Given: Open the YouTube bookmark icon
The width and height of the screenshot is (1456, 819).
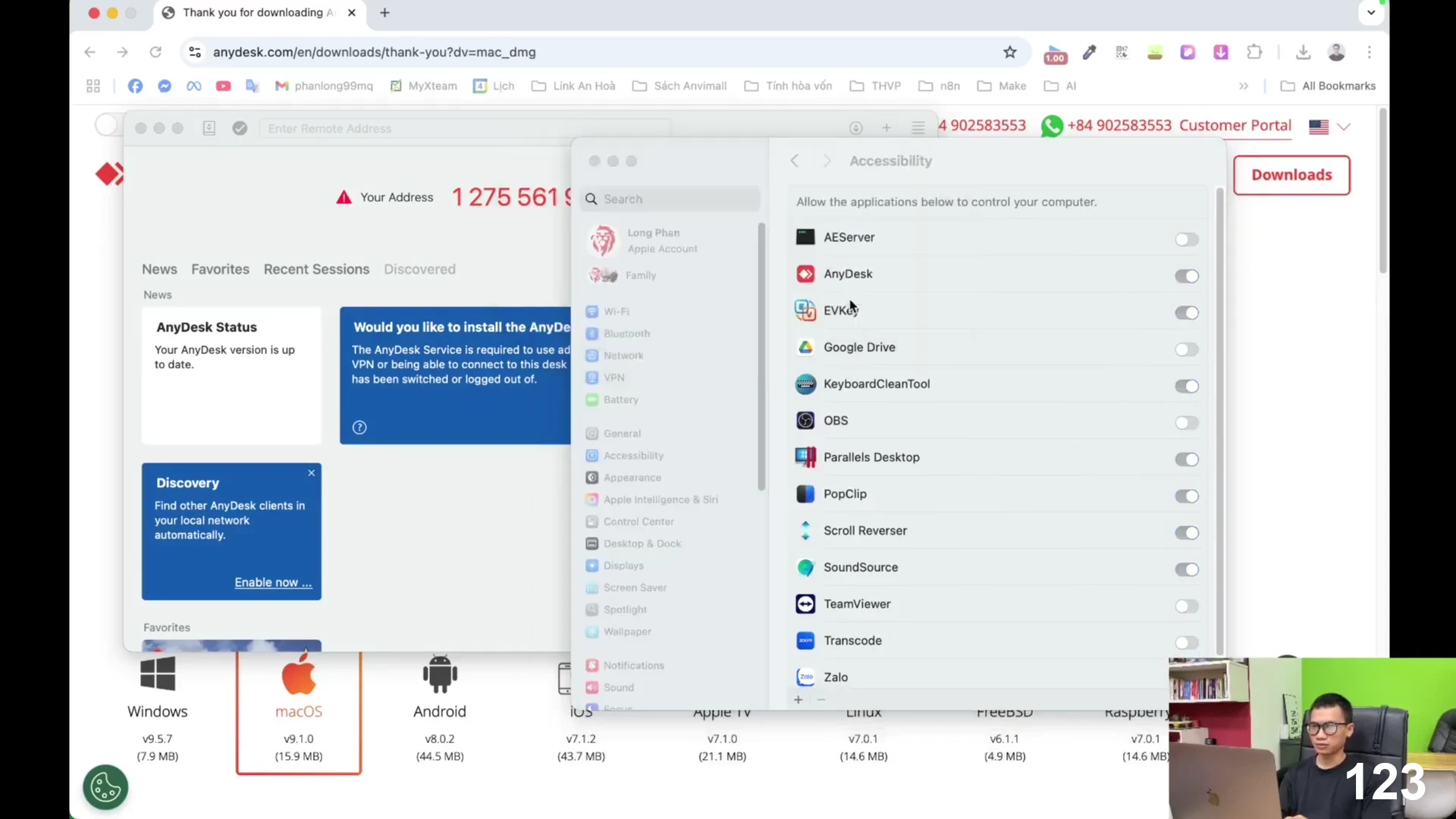Looking at the screenshot, I should tap(223, 86).
